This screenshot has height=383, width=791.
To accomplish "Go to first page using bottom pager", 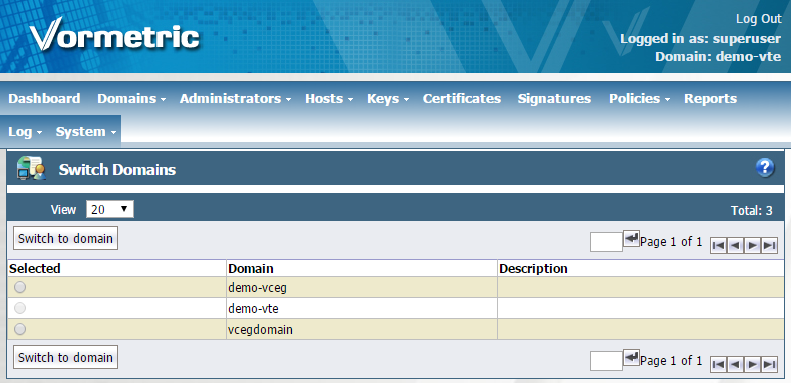I will pos(718,364).
